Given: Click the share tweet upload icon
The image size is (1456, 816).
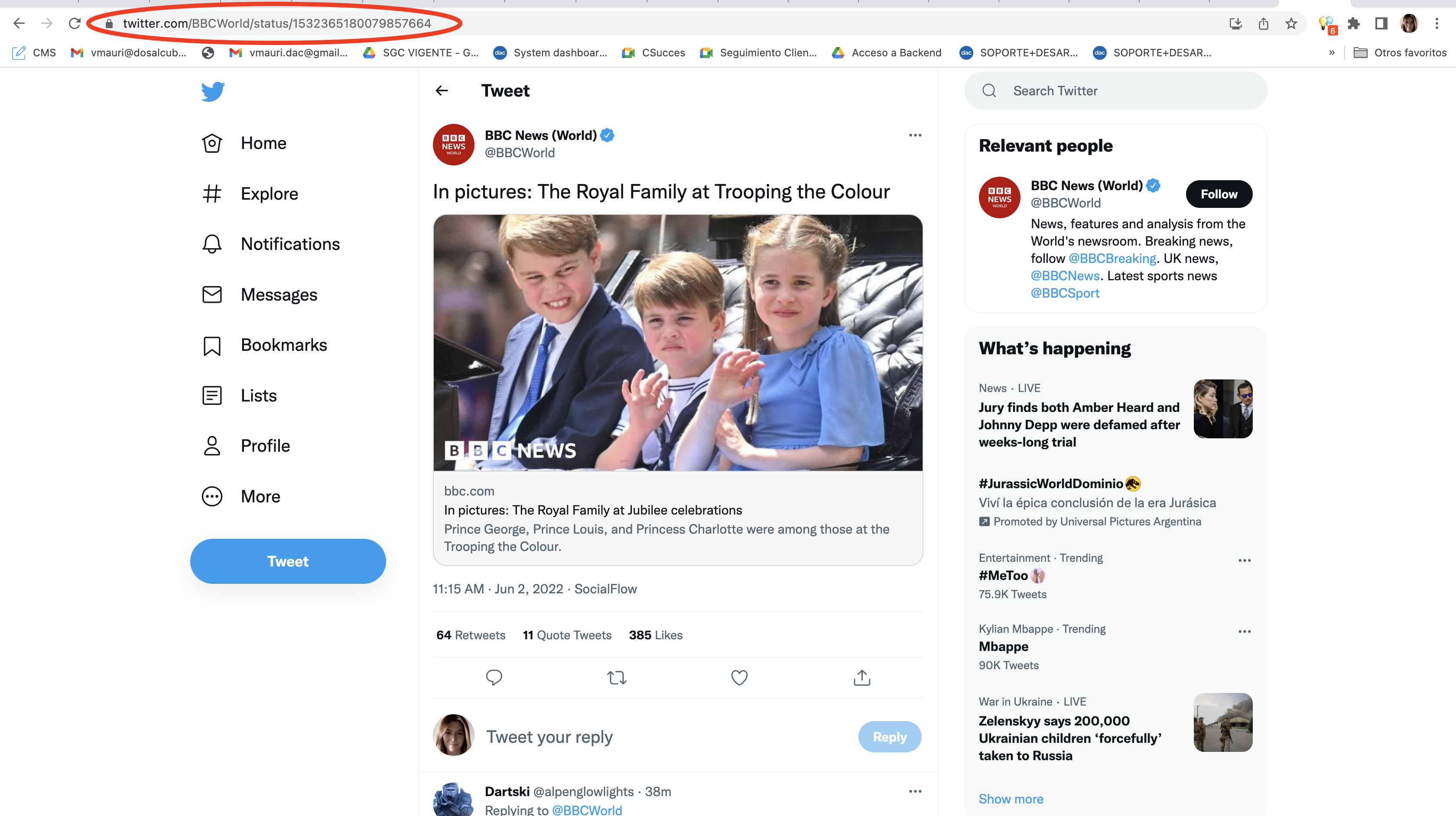Looking at the screenshot, I should tap(861, 677).
